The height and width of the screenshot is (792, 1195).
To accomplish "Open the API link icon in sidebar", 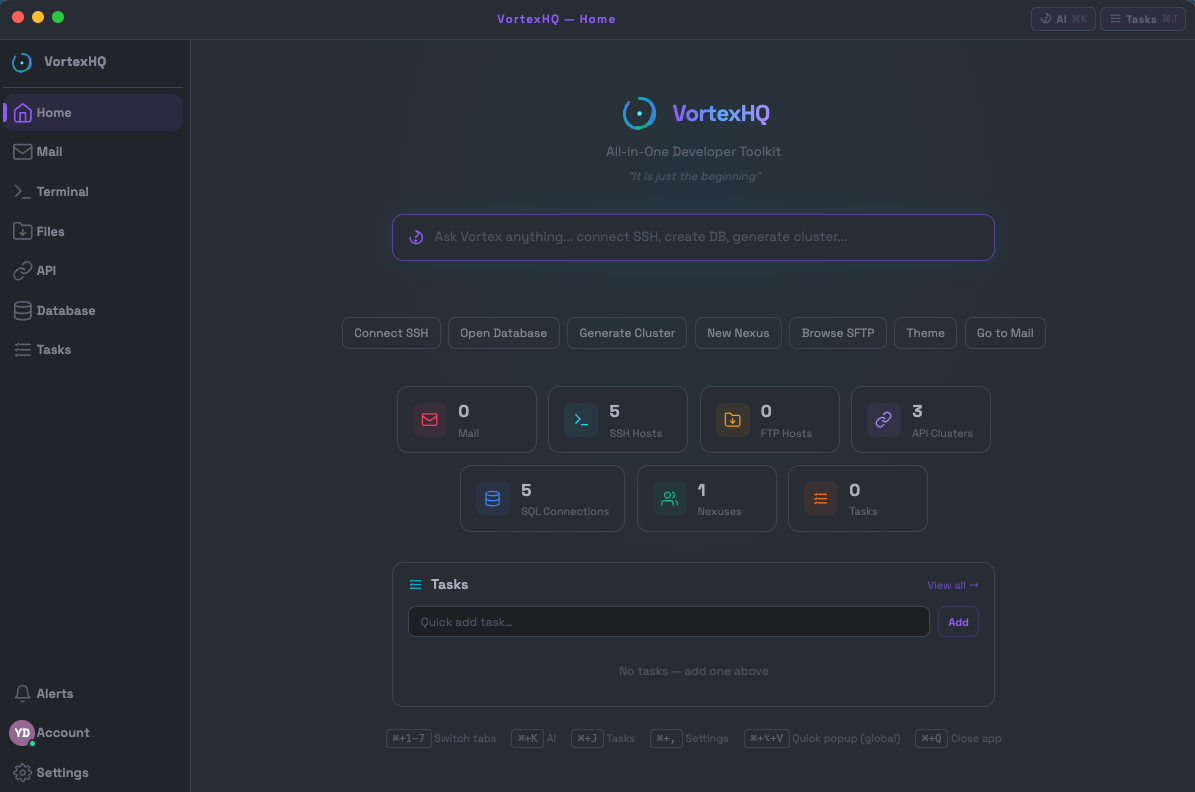I will 22,271.
